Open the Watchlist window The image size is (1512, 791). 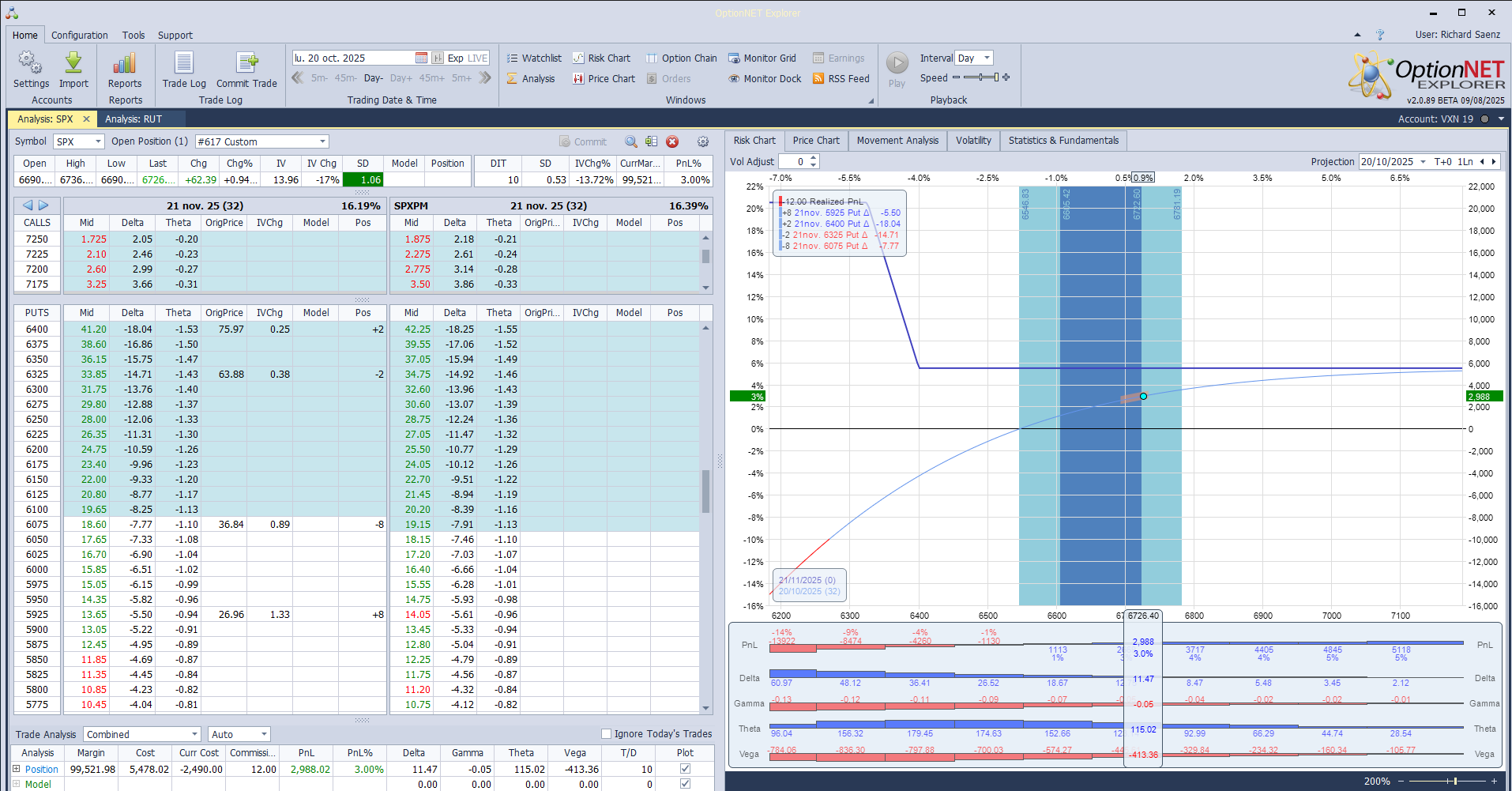(x=534, y=58)
